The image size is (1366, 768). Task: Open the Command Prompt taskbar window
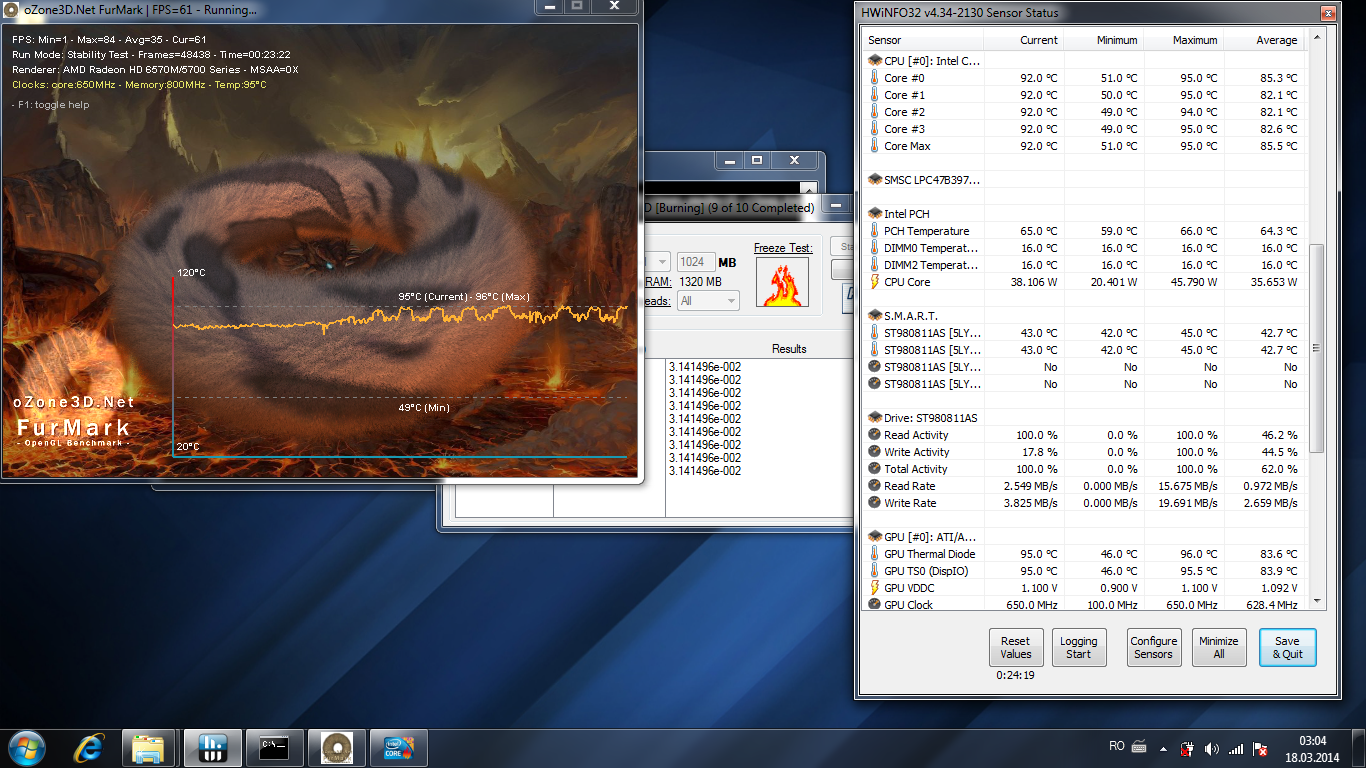(x=274, y=747)
